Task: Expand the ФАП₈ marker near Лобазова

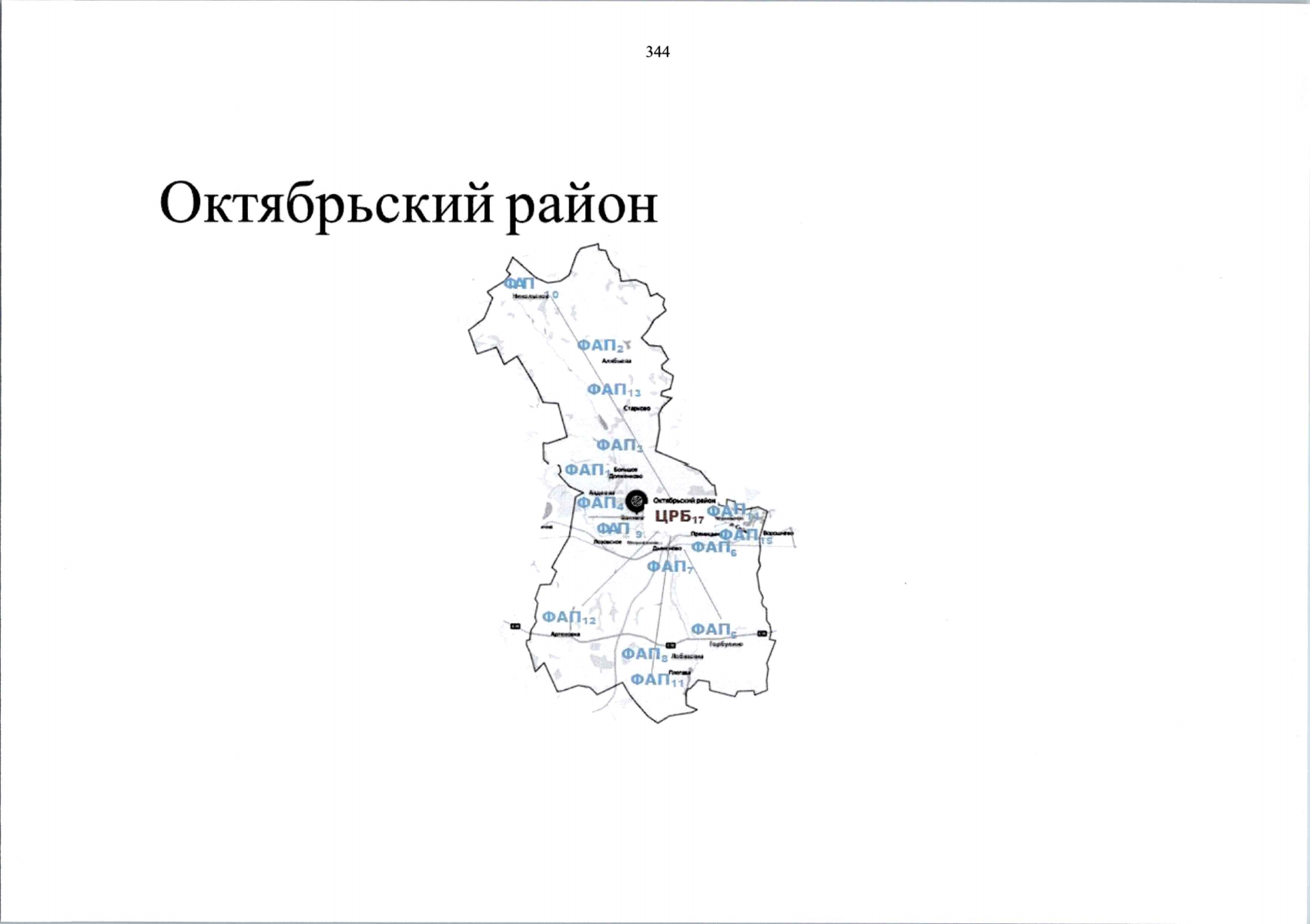Action: click(645, 654)
